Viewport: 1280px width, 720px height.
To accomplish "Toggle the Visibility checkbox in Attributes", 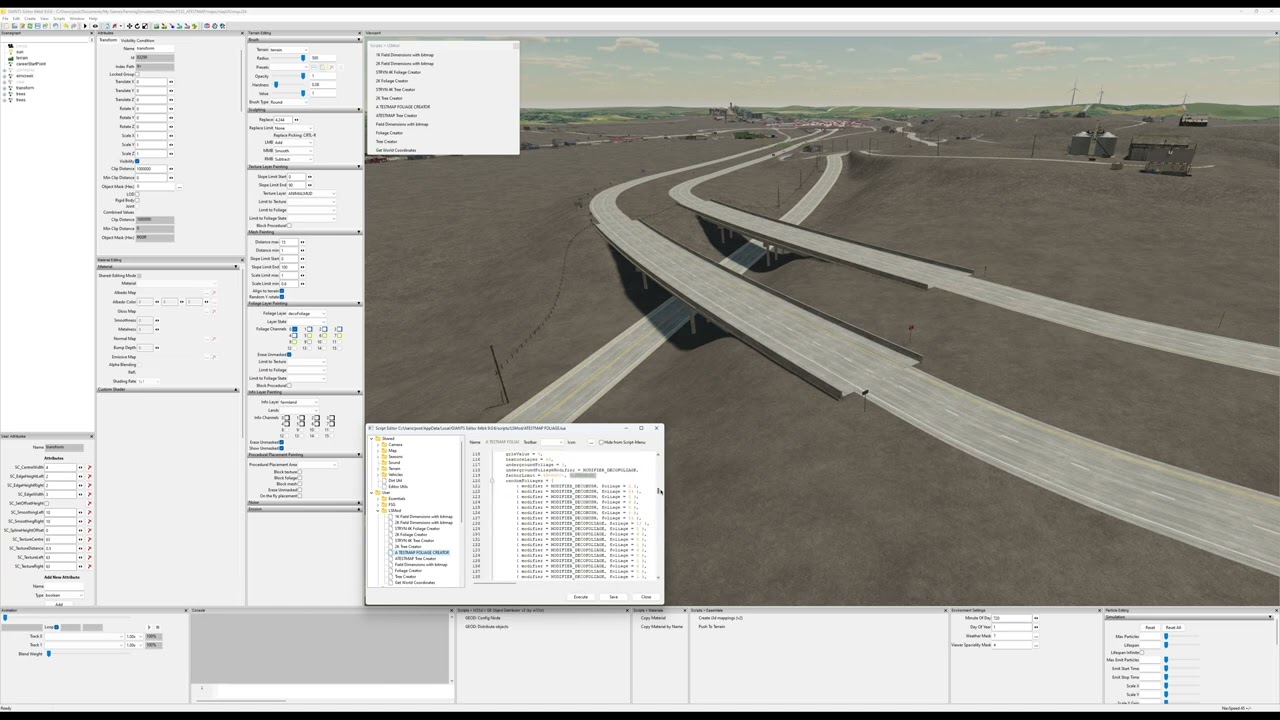I will (x=137, y=161).
